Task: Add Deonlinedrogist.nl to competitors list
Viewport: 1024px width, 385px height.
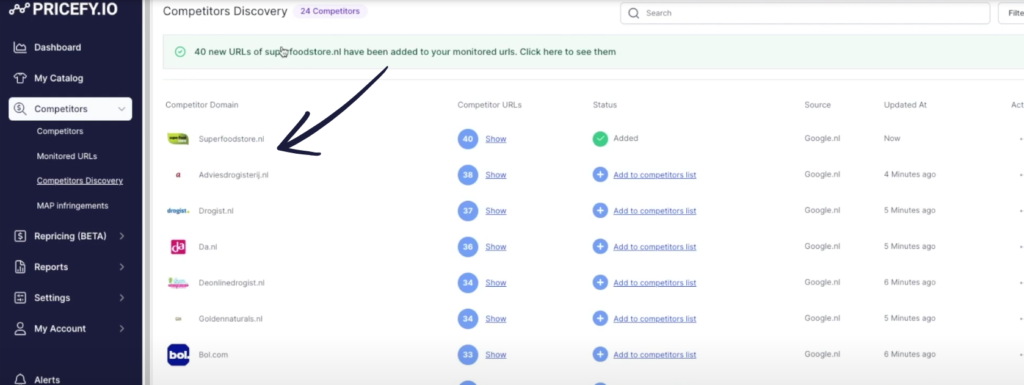Action: click(x=654, y=283)
